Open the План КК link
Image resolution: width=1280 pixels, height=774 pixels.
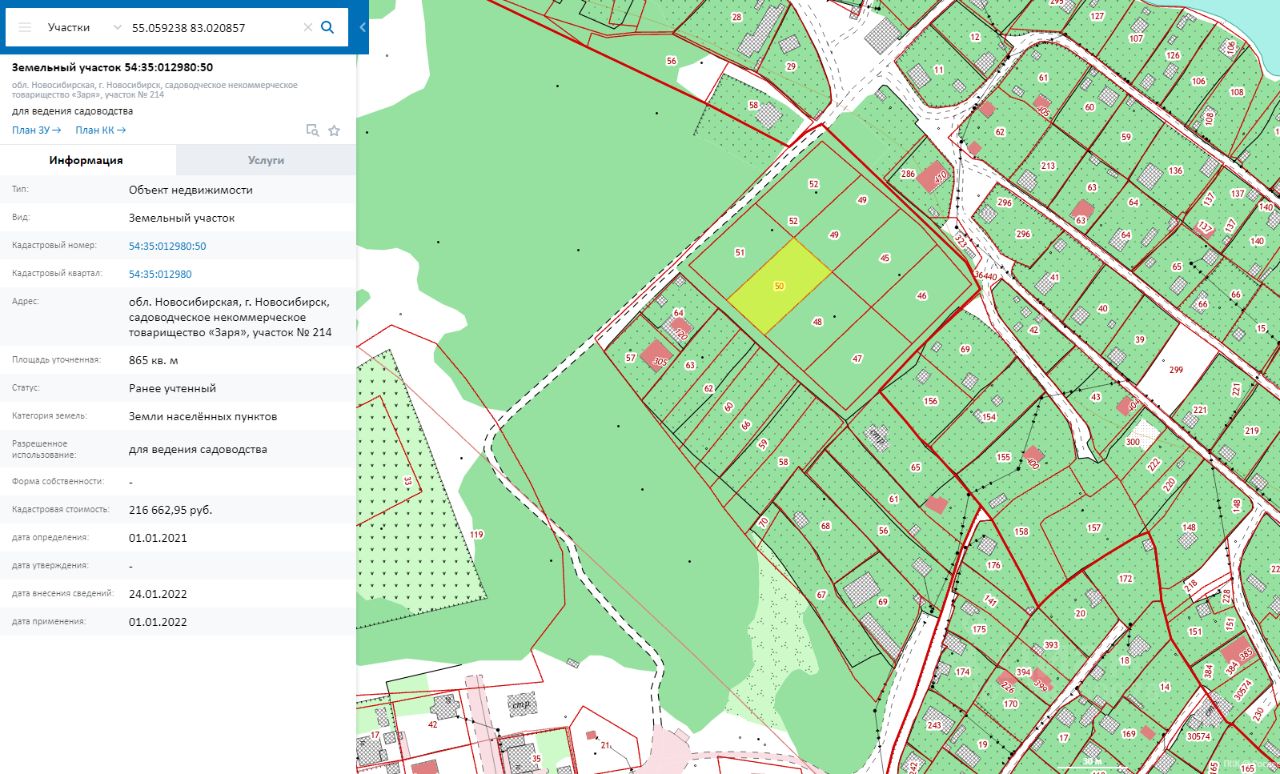tap(100, 130)
